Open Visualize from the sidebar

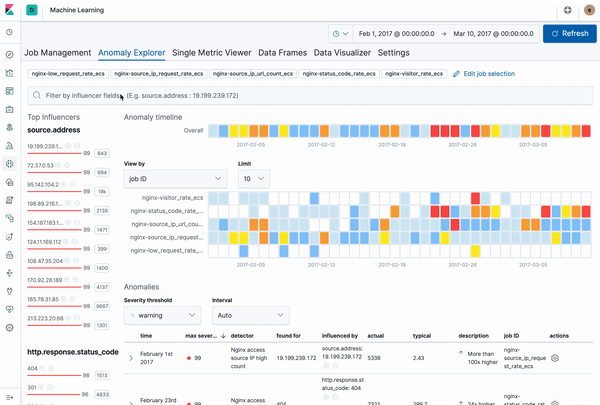point(10,73)
